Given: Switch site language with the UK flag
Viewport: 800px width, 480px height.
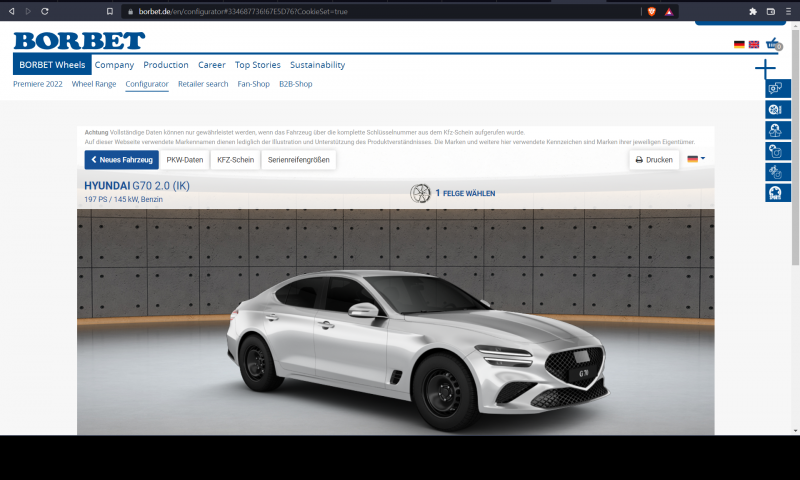Looking at the screenshot, I should point(754,44).
